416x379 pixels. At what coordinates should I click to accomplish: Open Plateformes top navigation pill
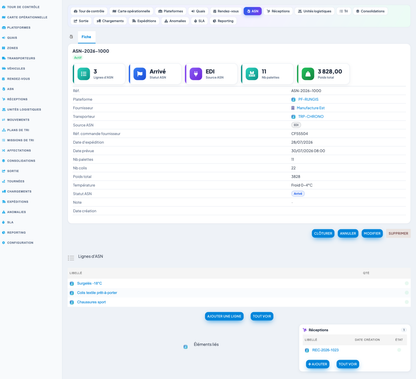(x=171, y=11)
